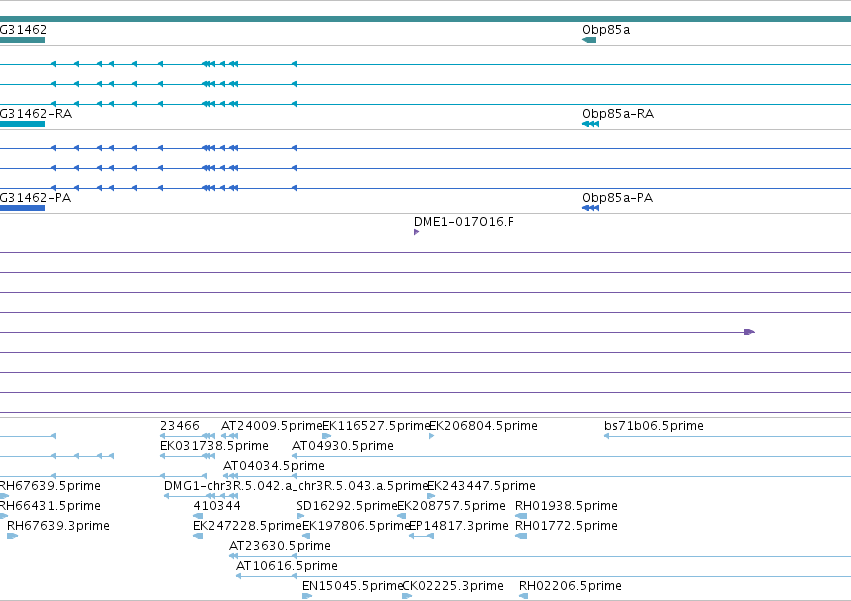
Task: Click the EK116527.5prime EST label
Action: coord(376,426)
